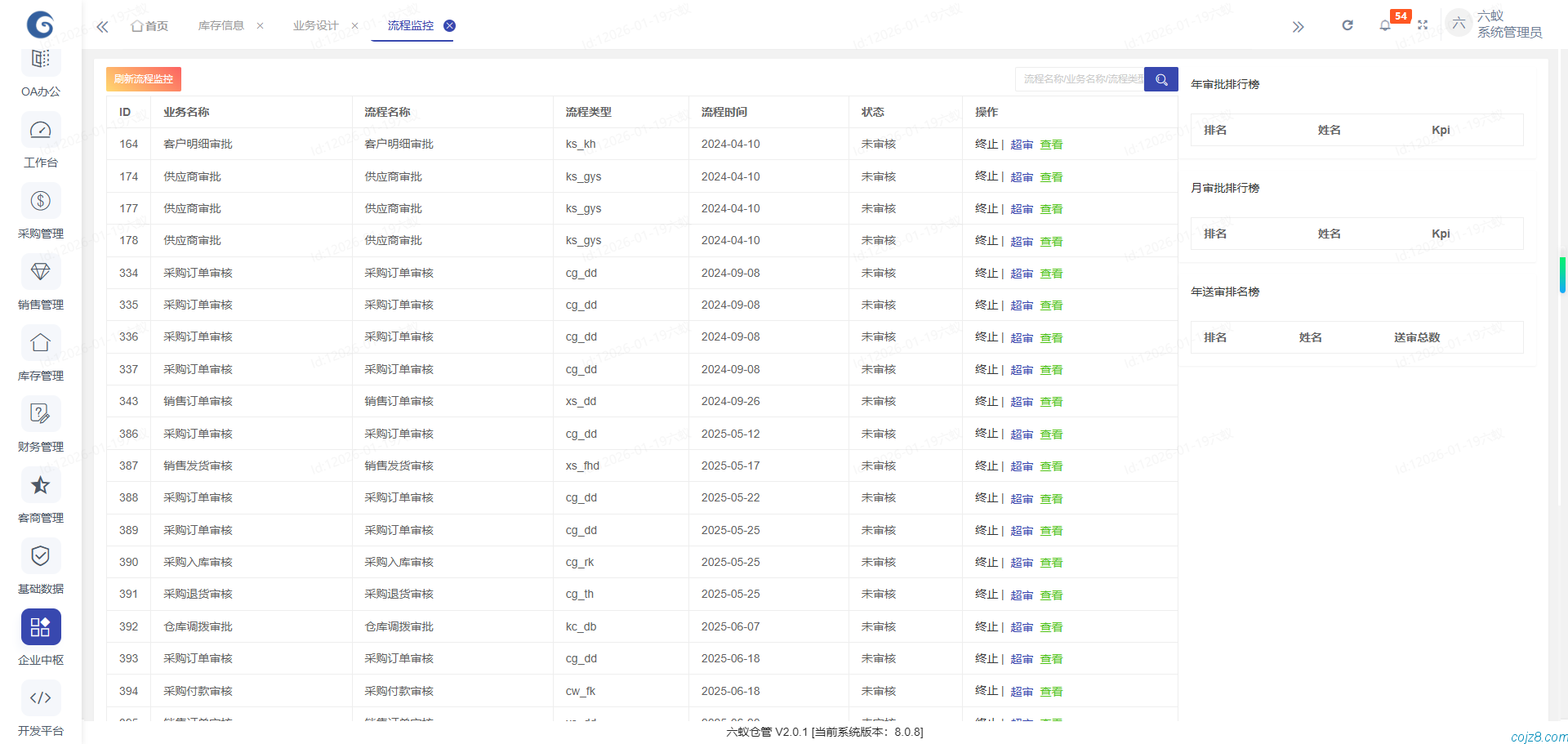Screen dimensions: 1568x744
Task: Collapse sidebar with double-left chevron
Action: (102, 26)
